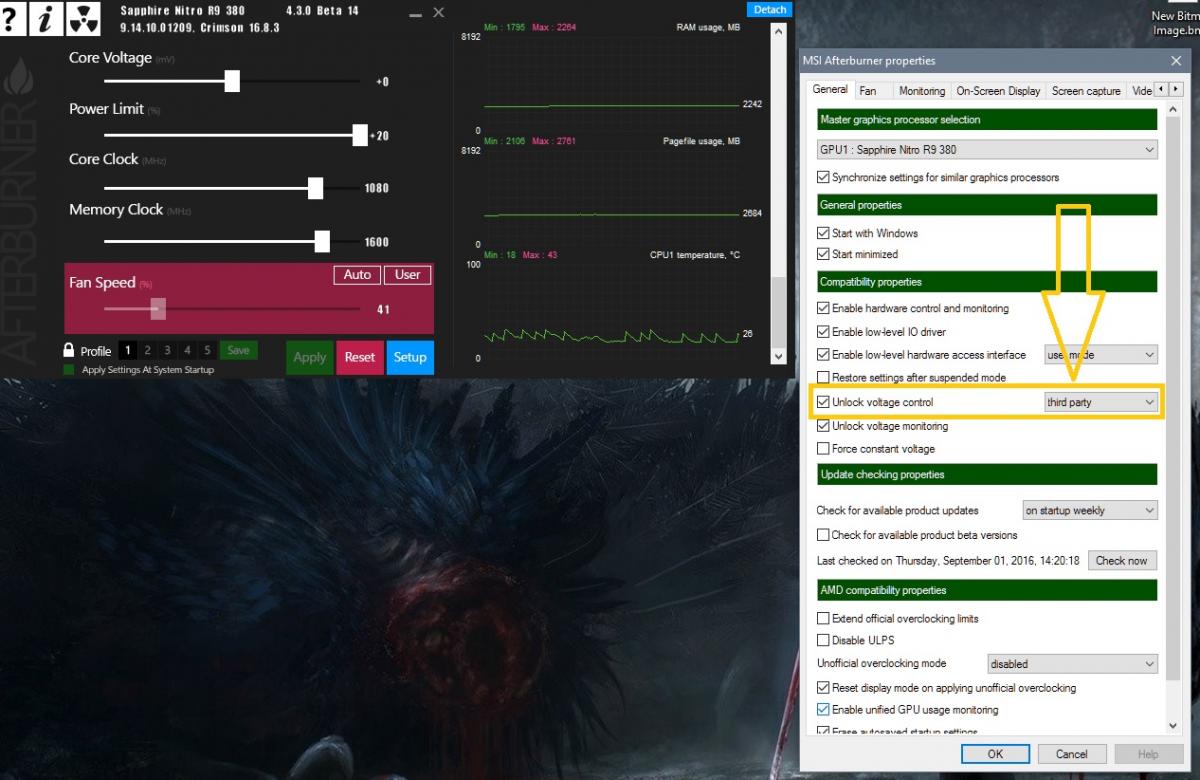Toggle Enable low-level hardware access interface
1200x780 pixels.
tap(824, 354)
